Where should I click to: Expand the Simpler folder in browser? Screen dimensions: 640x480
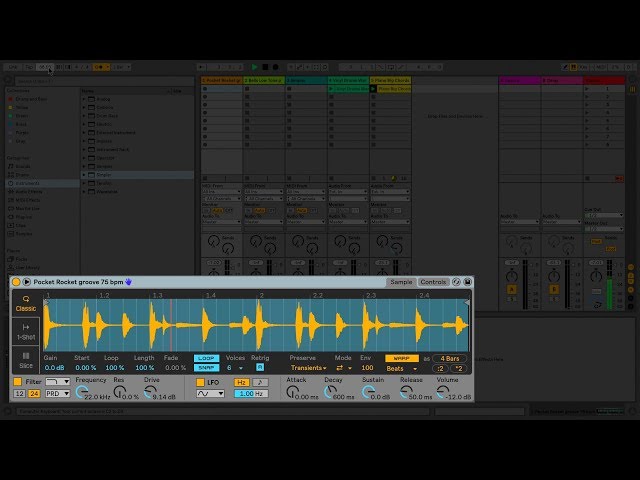[84, 175]
